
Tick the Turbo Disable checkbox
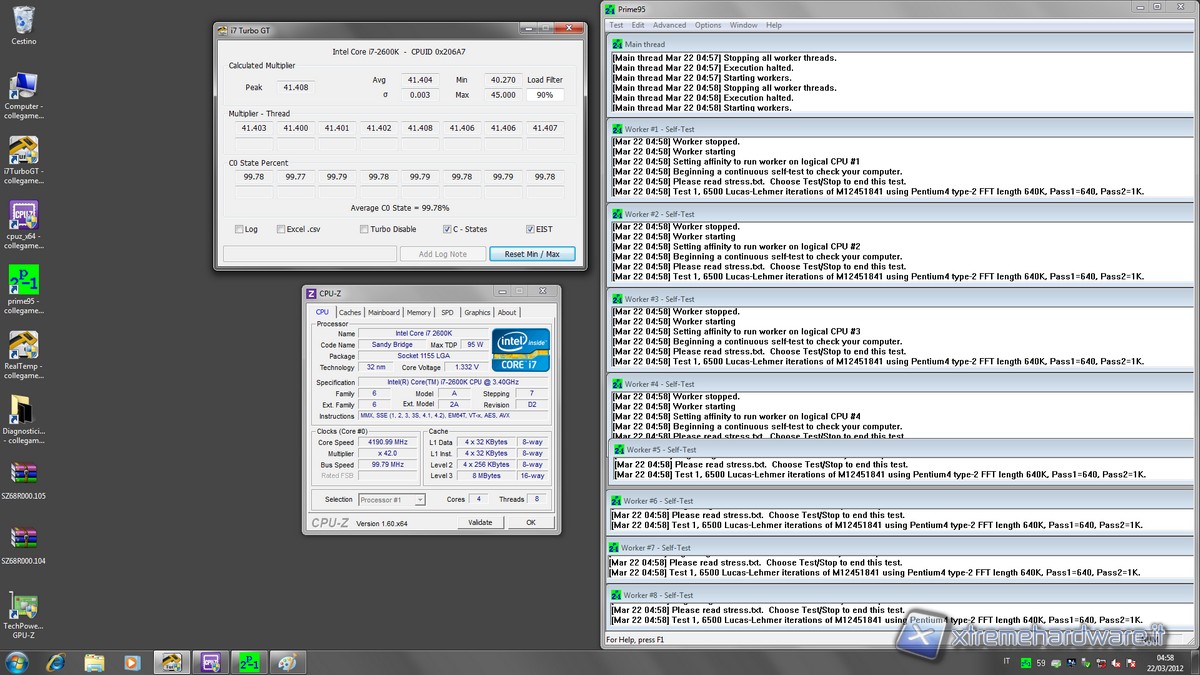point(364,229)
